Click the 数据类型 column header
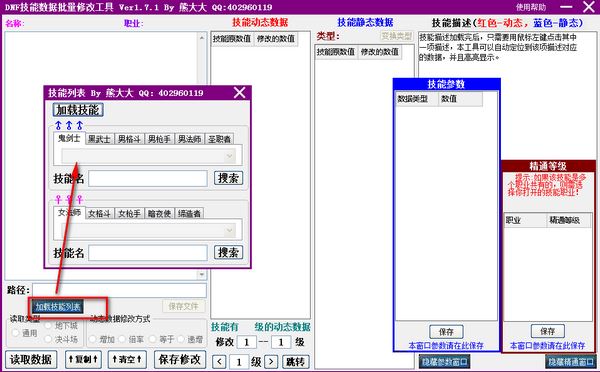Viewport: 600px width, 372px height. point(417,99)
